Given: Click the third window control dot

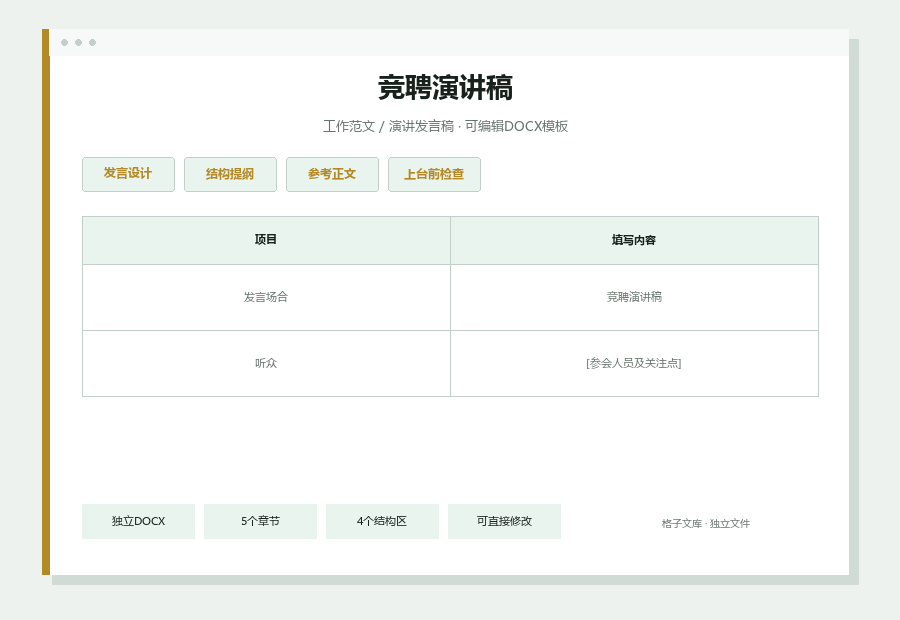Looking at the screenshot, I should (x=92, y=42).
